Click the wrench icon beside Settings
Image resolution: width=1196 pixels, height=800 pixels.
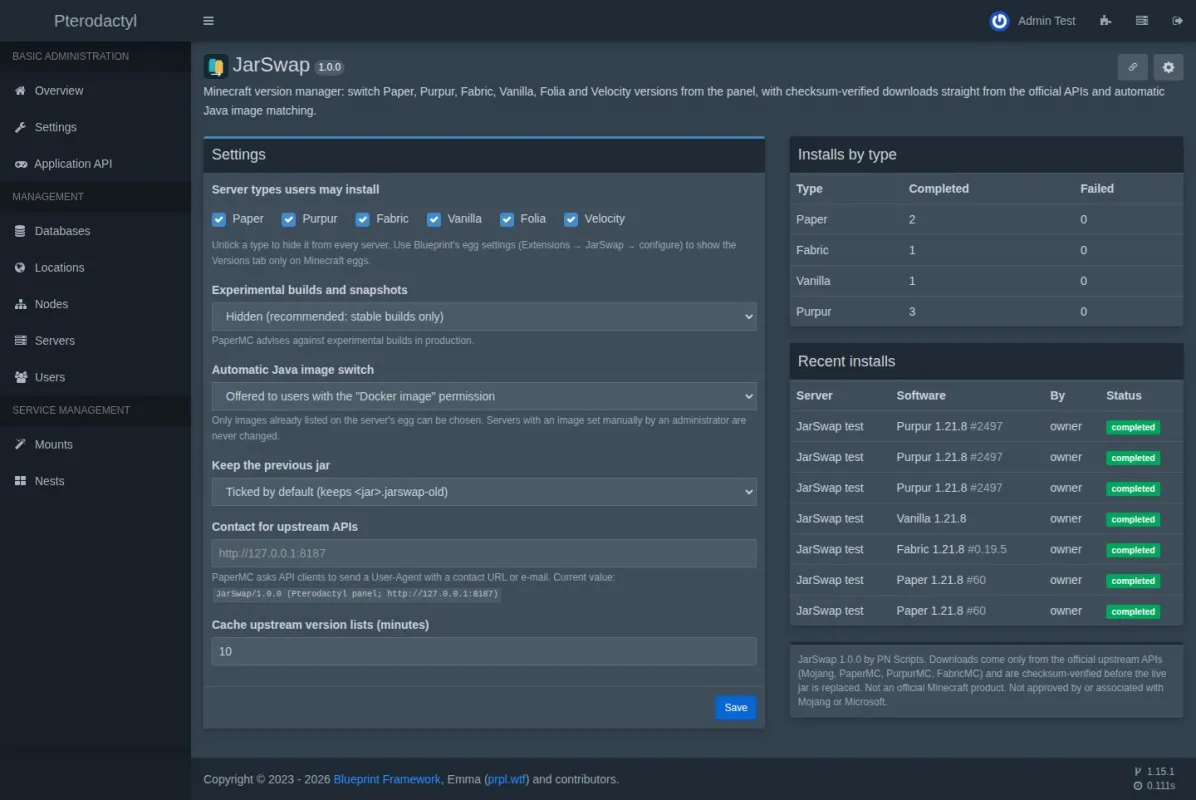click(x=21, y=127)
